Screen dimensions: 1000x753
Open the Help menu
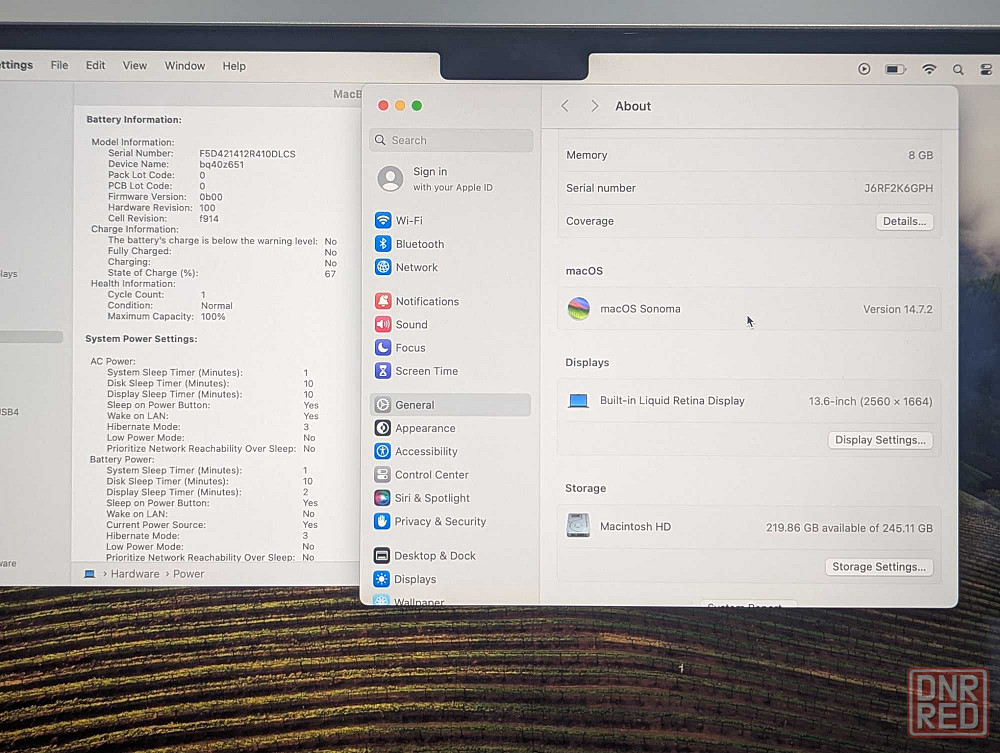(234, 66)
